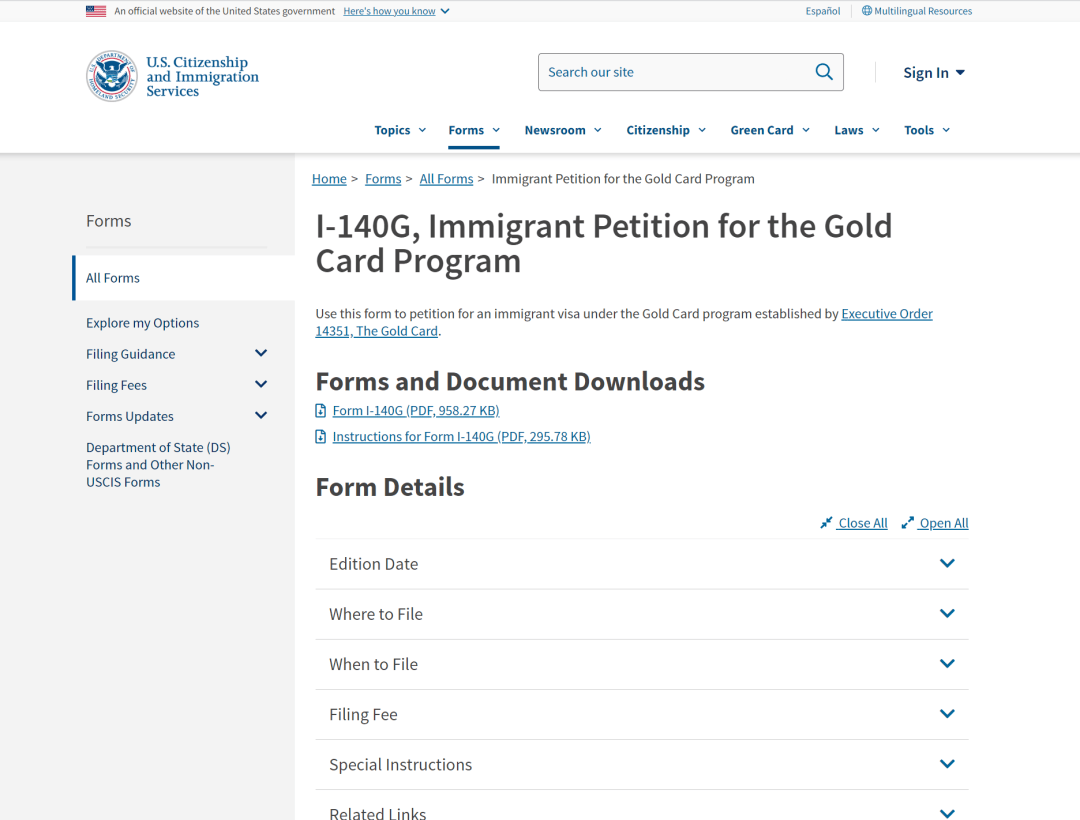
Task: Click the globe icon for Multilingual Resources
Action: pos(867,11)
